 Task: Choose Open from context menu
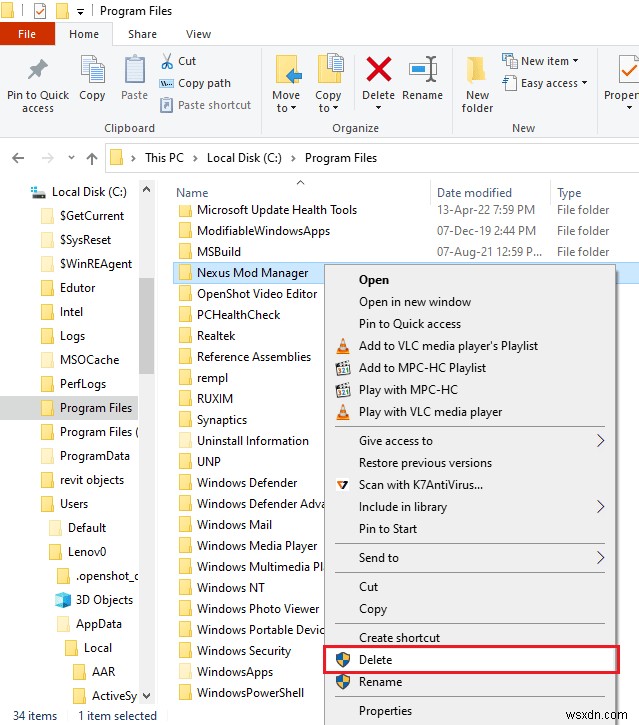470,280
